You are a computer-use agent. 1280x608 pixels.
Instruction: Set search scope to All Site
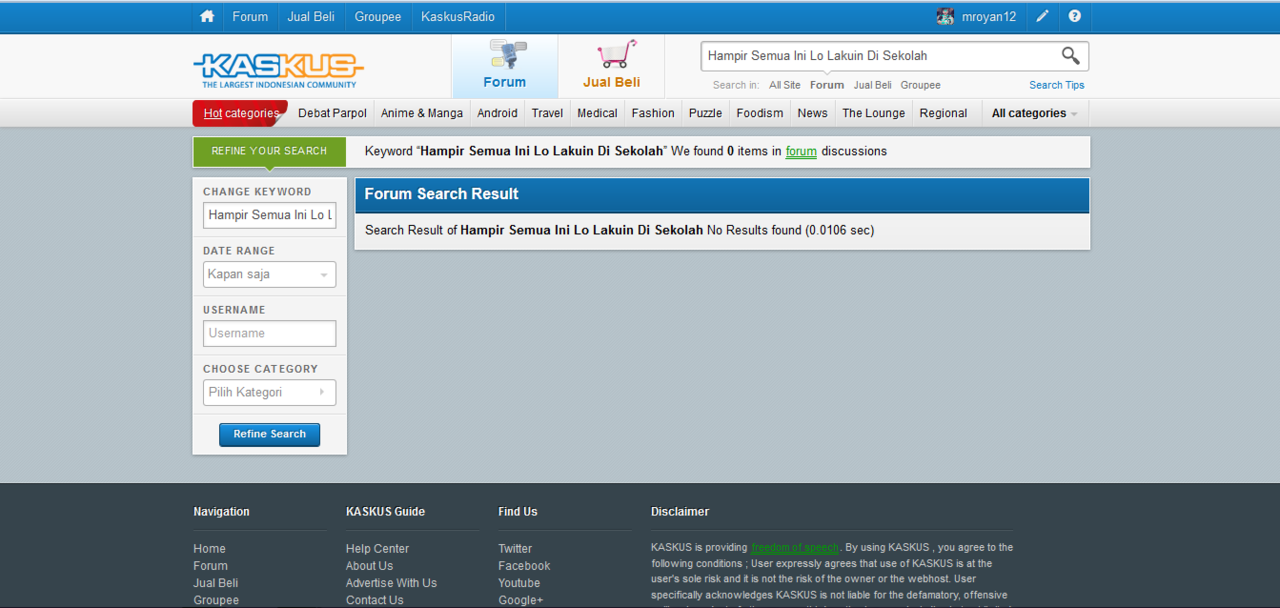784,85
